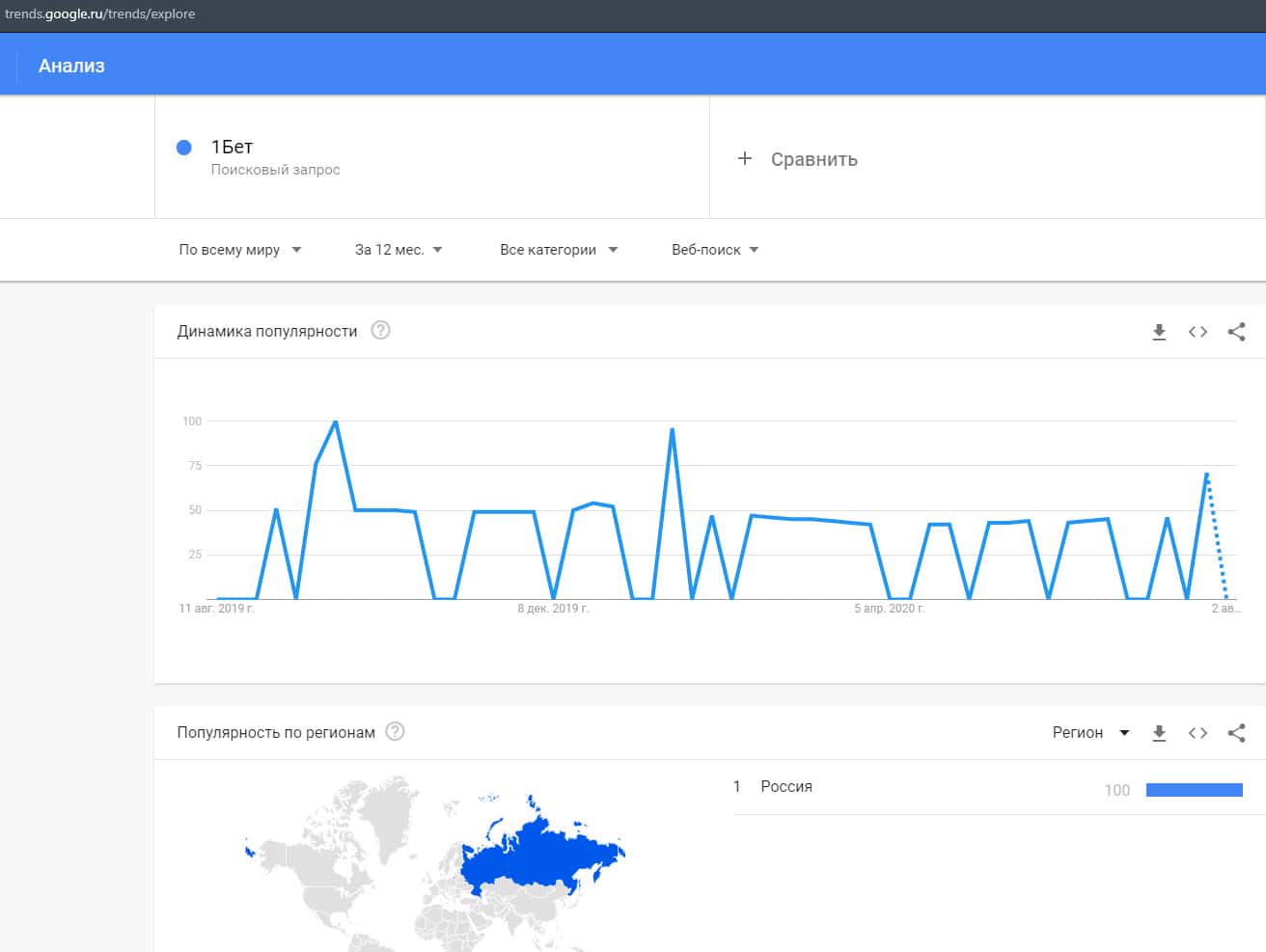Open the Веб-поиск search type dropdown
Image resolution: width=1266 pixels, height=952 pixels.
coord(715,250)
